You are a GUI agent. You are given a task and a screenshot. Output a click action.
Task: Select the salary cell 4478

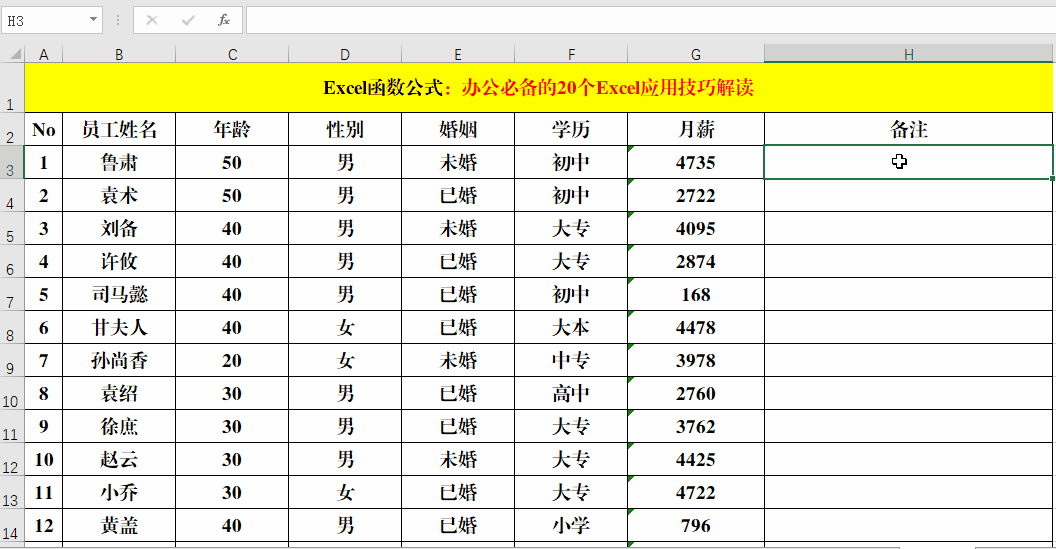(696, 327)
